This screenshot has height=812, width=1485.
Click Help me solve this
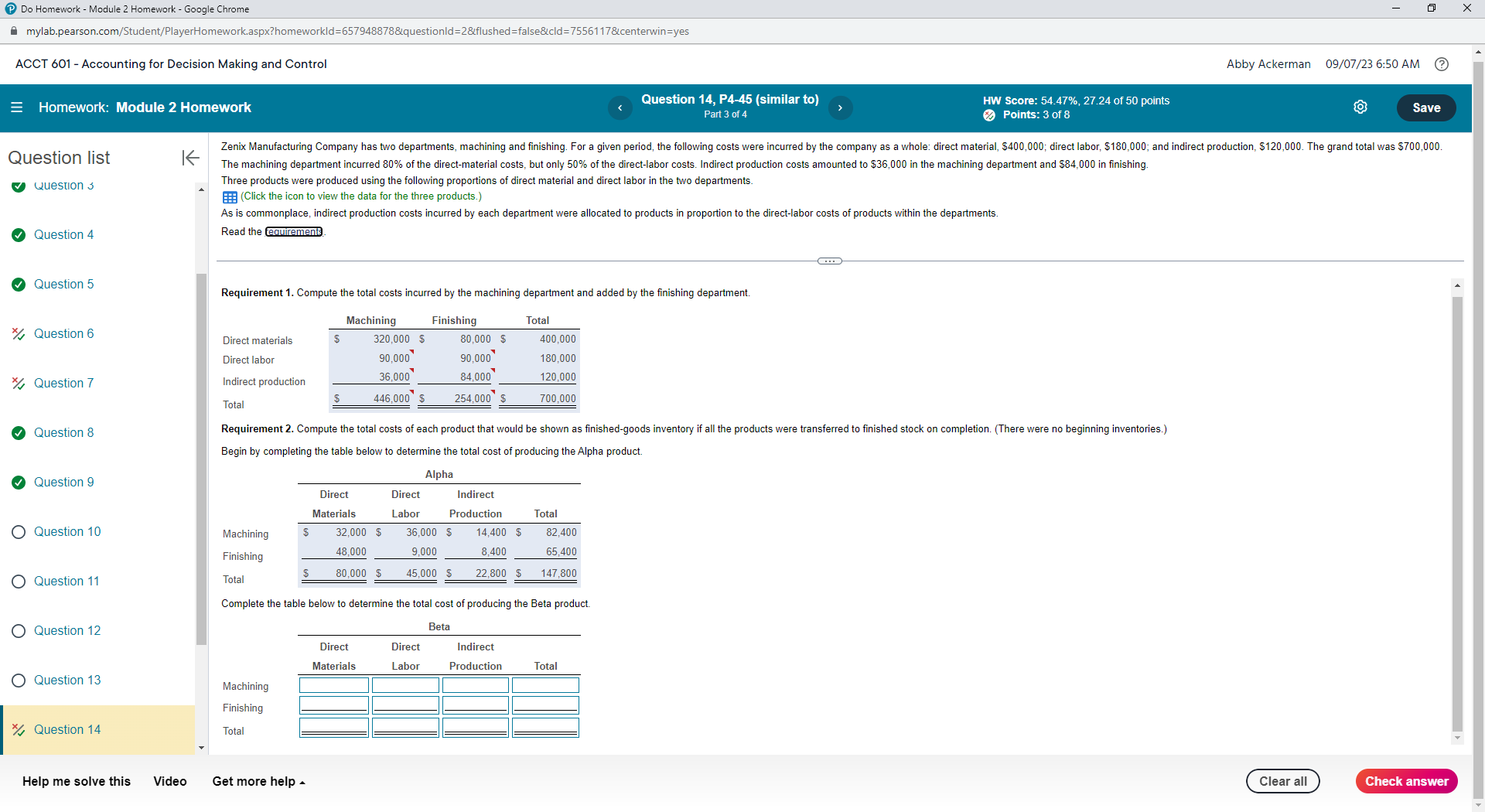77,782
